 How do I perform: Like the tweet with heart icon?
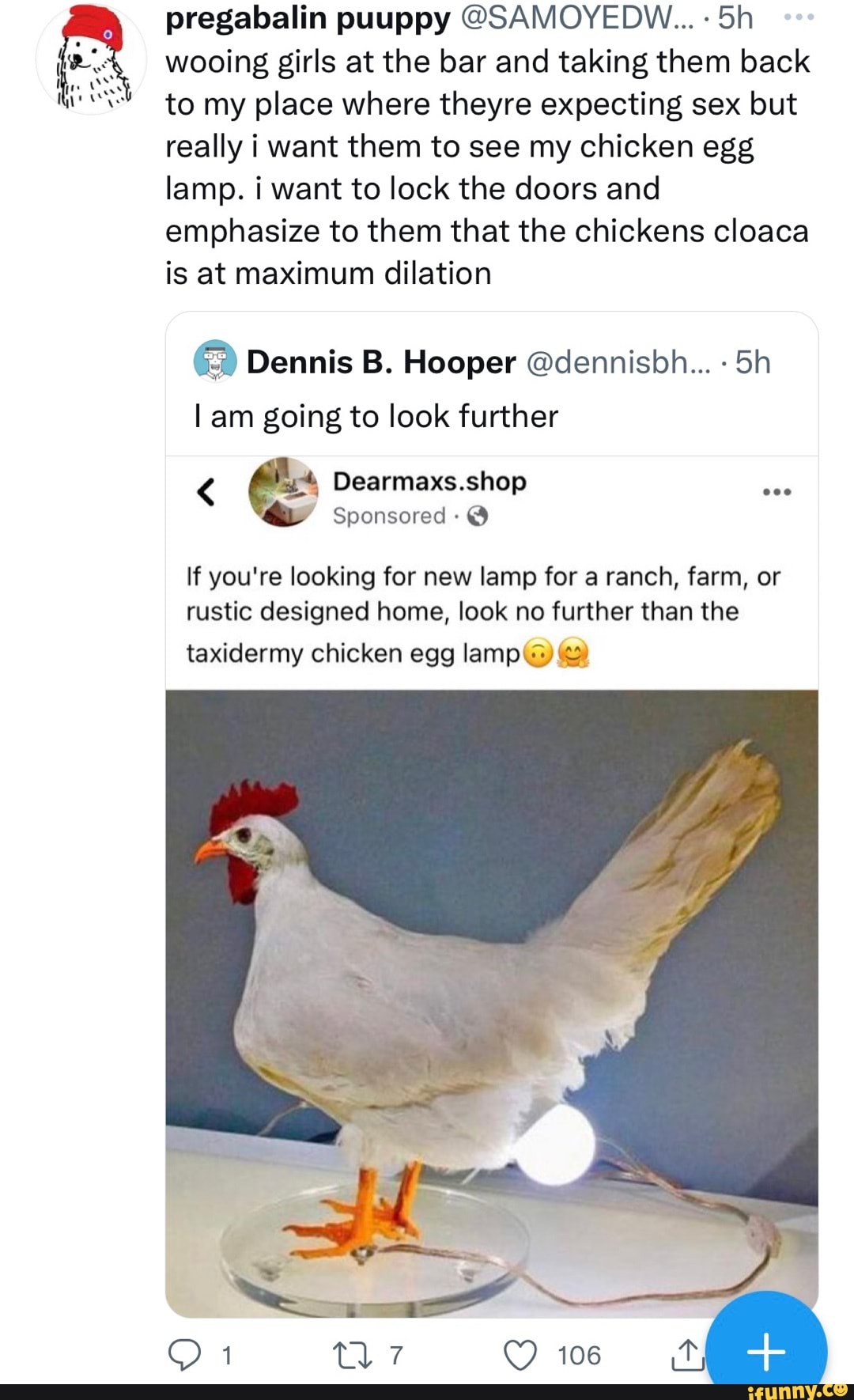[x=520, y=1355]
